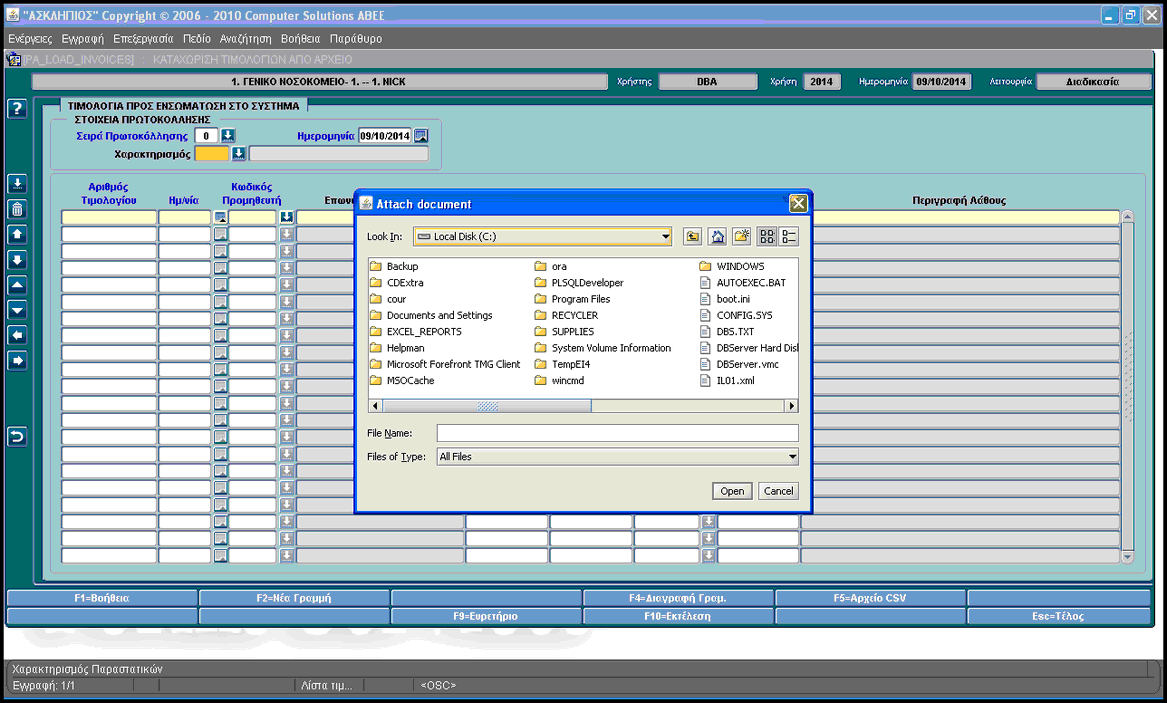Click the invoice table scroll down arrow
Image resolution: width=1167 pixels, height=703 pixels.
click(1128, 557)
